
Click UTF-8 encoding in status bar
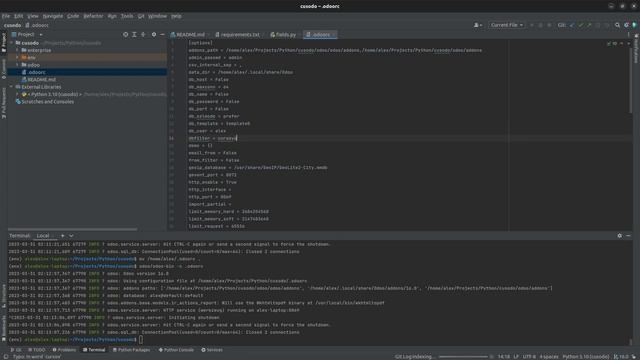point(529,357)
